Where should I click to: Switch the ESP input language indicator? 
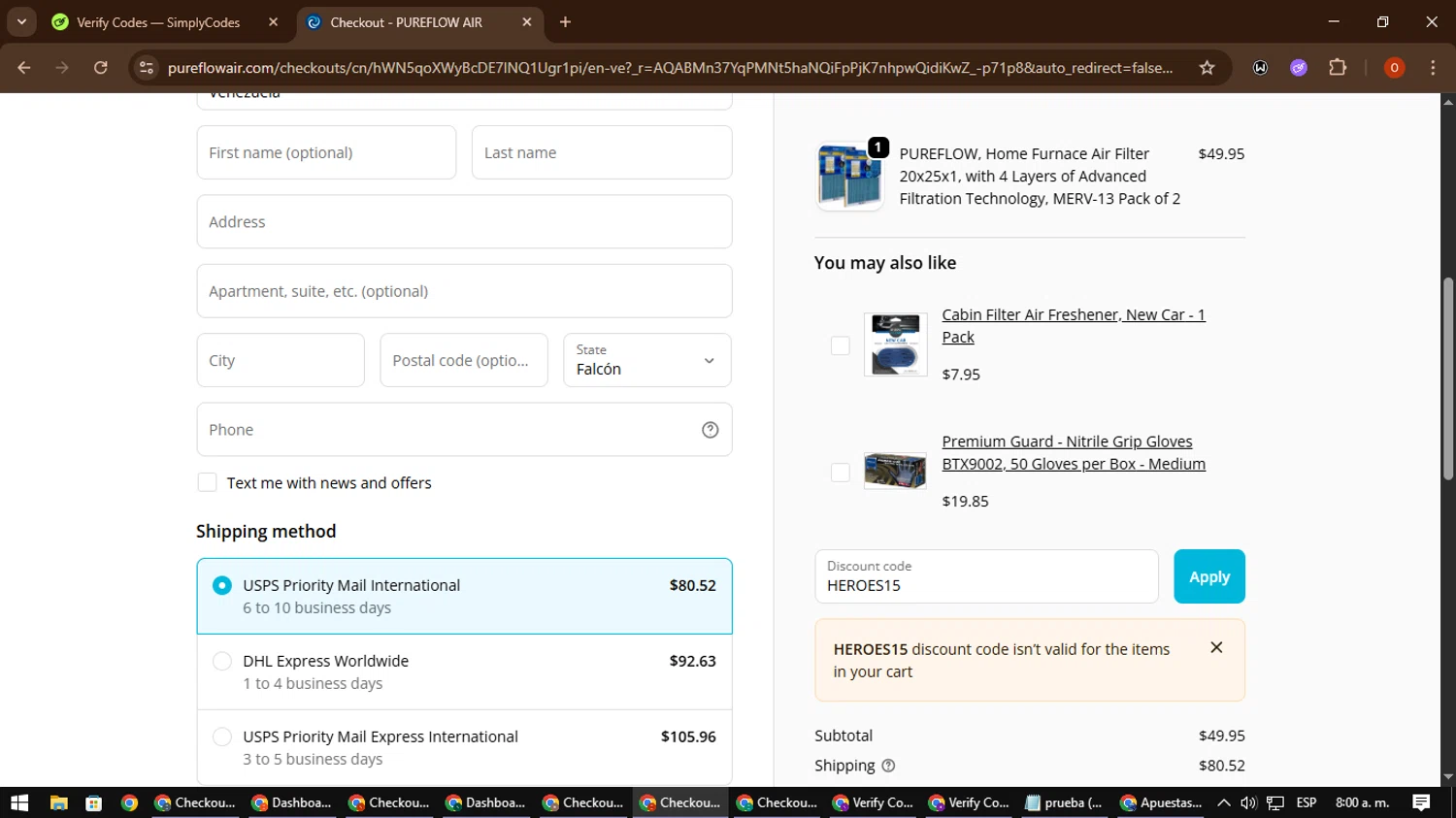pos(1307,802)
